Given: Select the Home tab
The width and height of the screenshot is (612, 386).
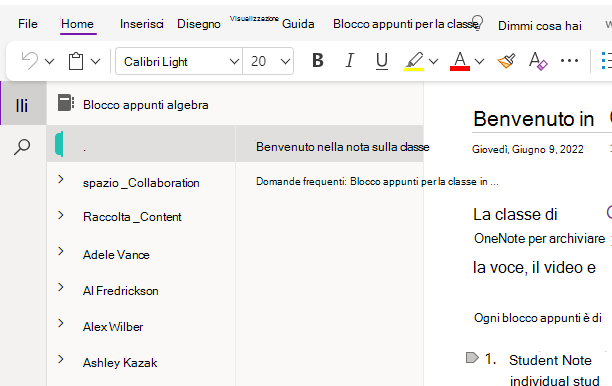Looking at the screenshot, I should 78,24.
